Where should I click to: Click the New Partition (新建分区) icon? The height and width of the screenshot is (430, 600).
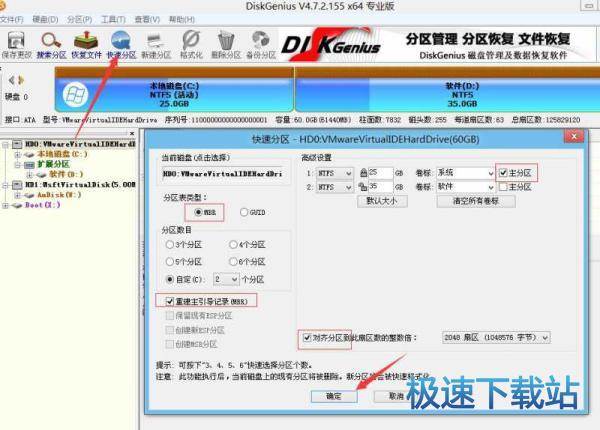click(x=156, y=45)
